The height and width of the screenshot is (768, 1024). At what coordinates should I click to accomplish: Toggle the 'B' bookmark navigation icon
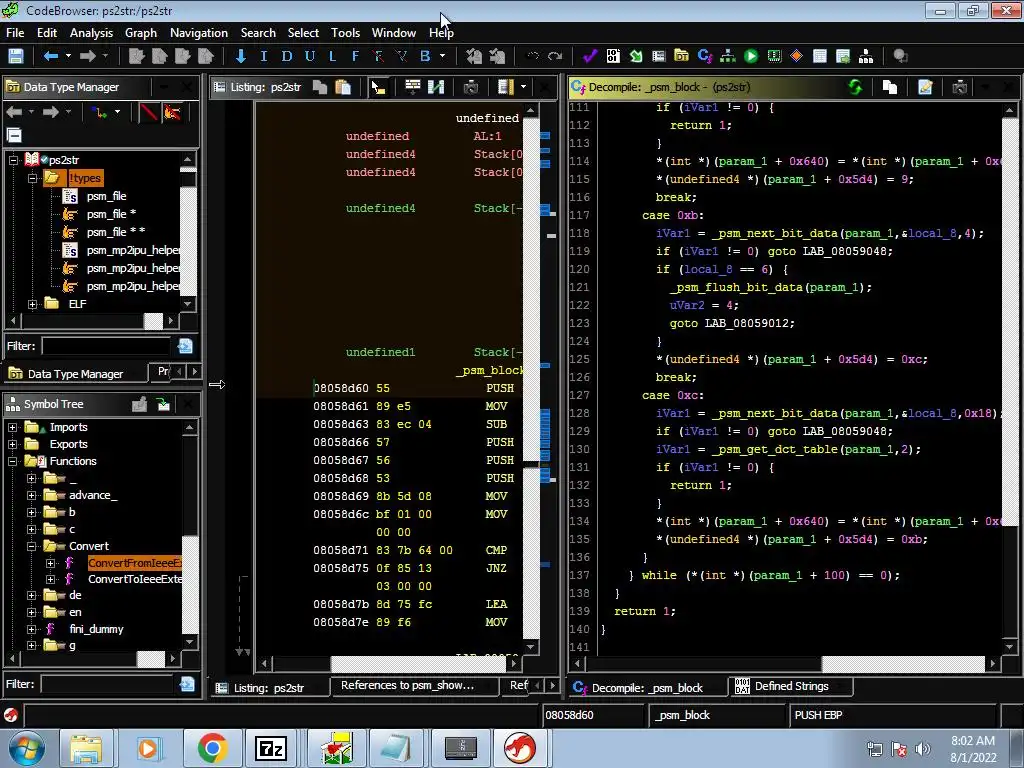coord(425,56)
